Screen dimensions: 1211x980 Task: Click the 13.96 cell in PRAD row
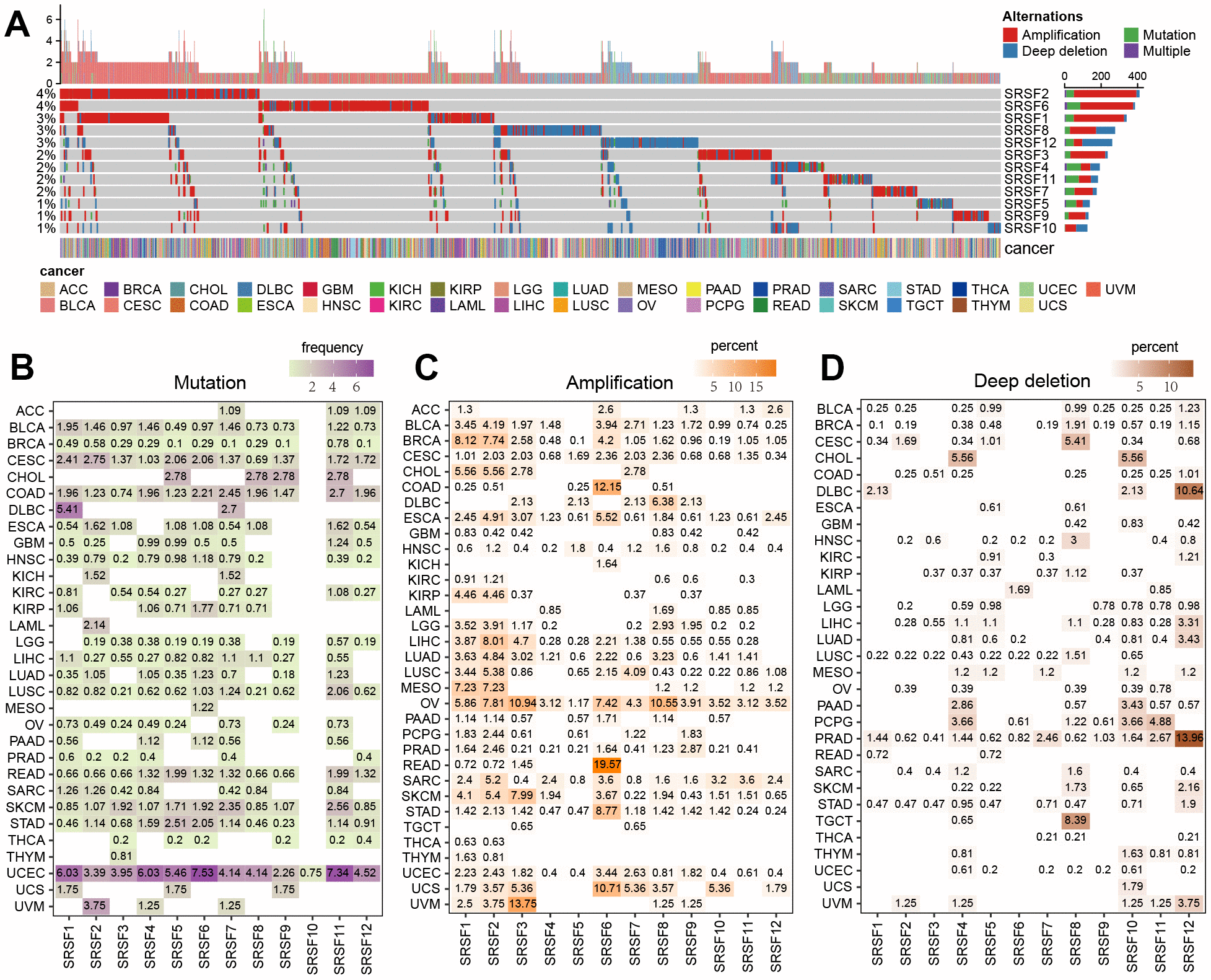[1189, 738]
